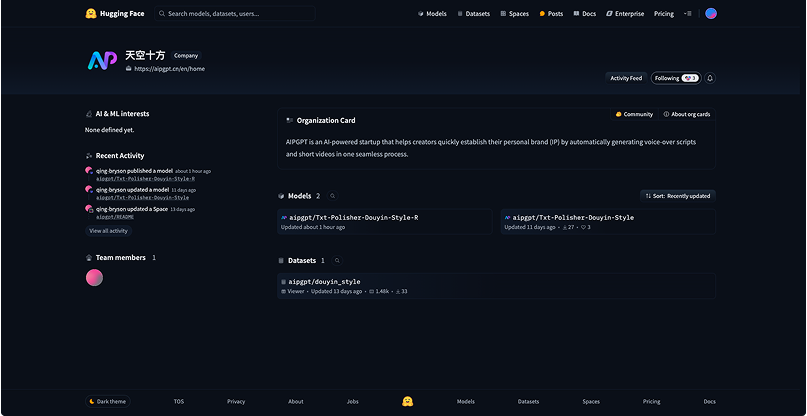Open About org cards link
The image size is (807, 416).
(687, 114)
